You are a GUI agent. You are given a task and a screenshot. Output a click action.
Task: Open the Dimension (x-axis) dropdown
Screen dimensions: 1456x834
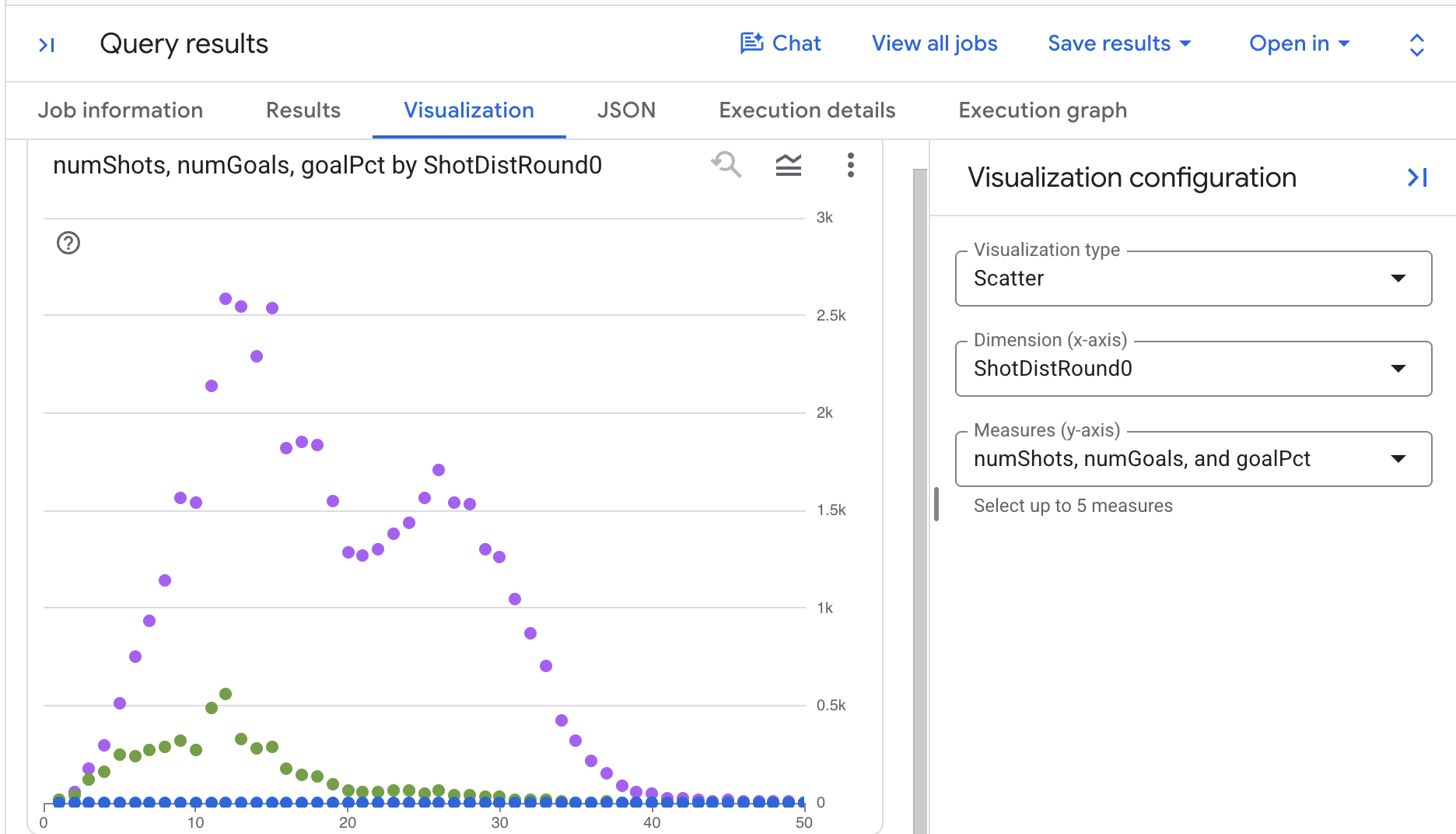coord(1193,369)
